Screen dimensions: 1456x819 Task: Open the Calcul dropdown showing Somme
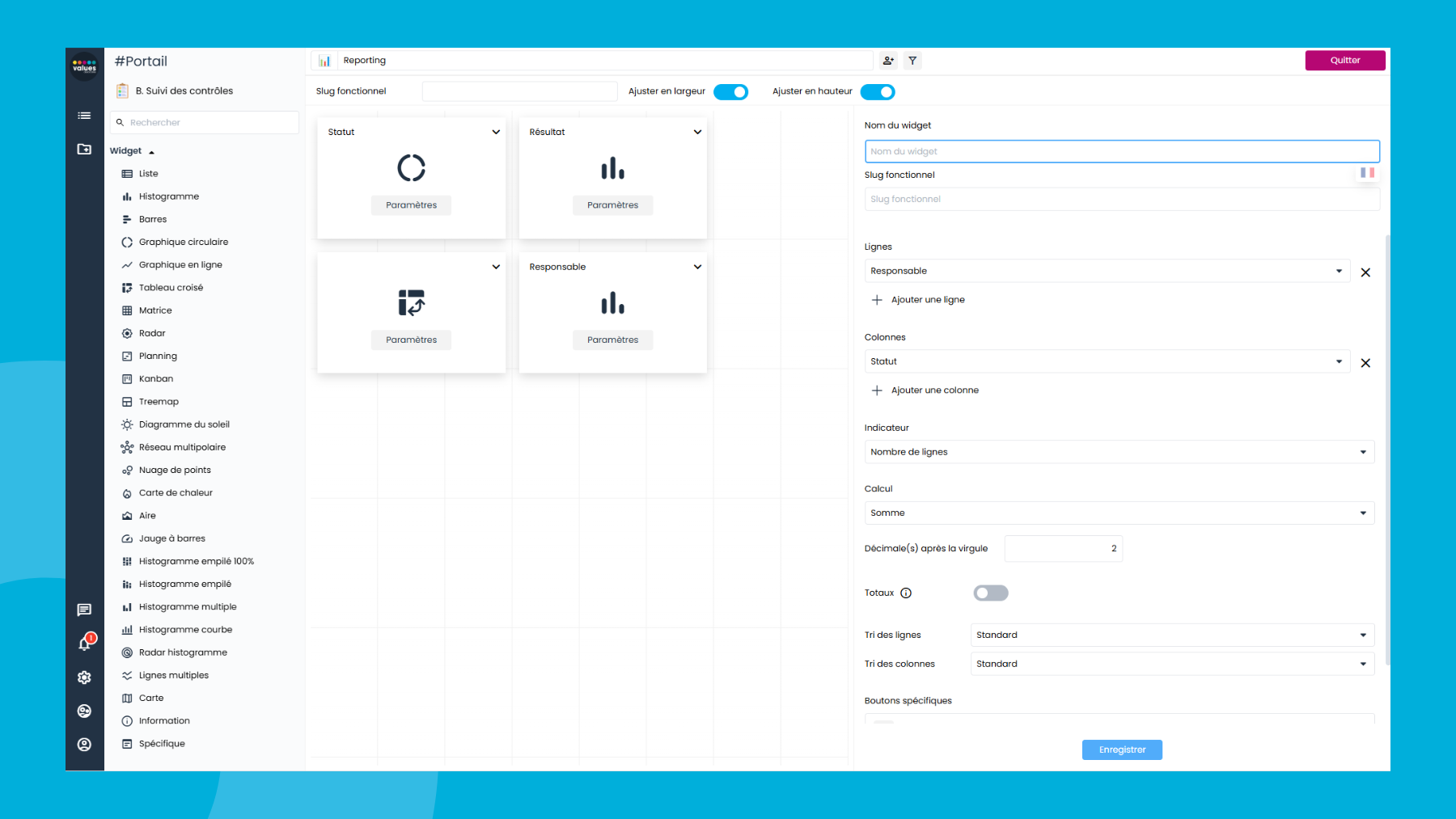pos(1118,512)
